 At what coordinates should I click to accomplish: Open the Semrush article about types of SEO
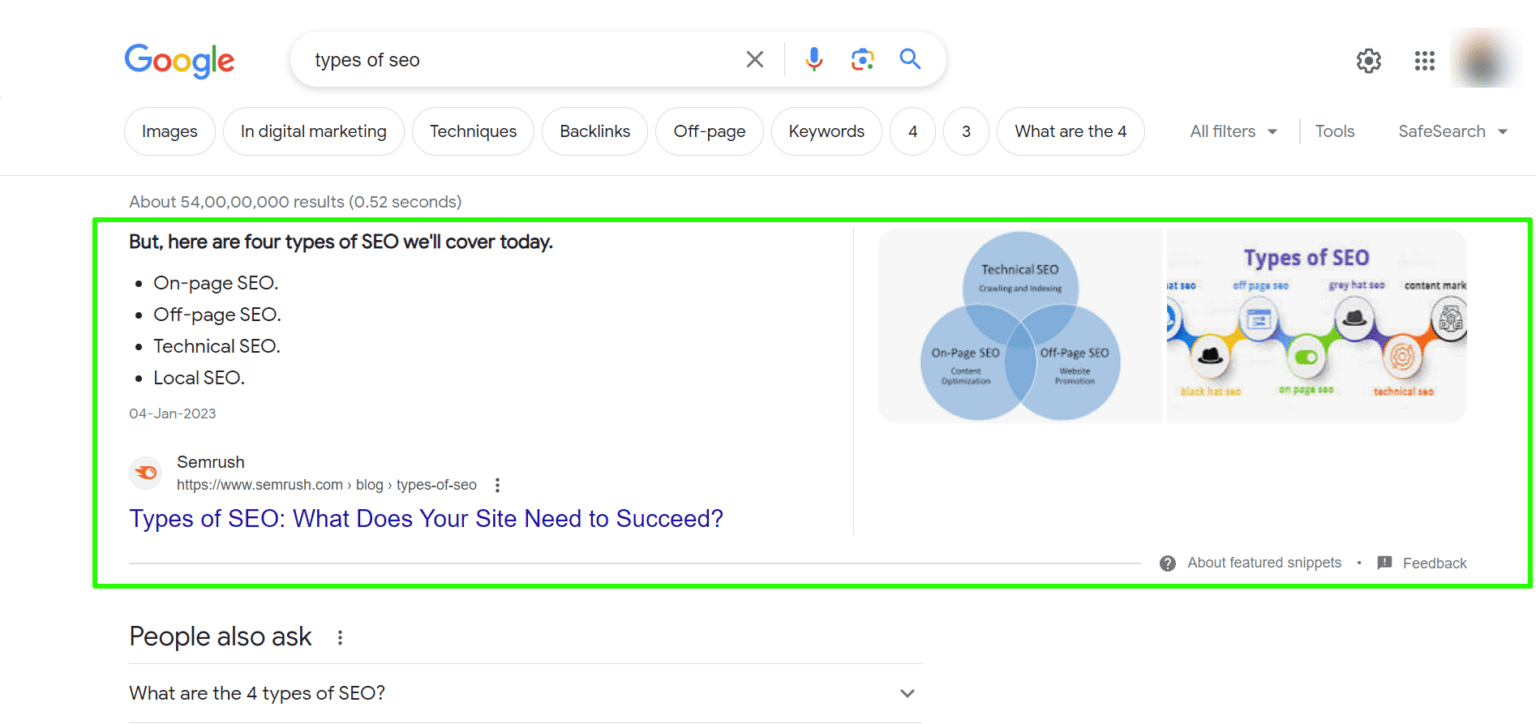tap(426, 518)
